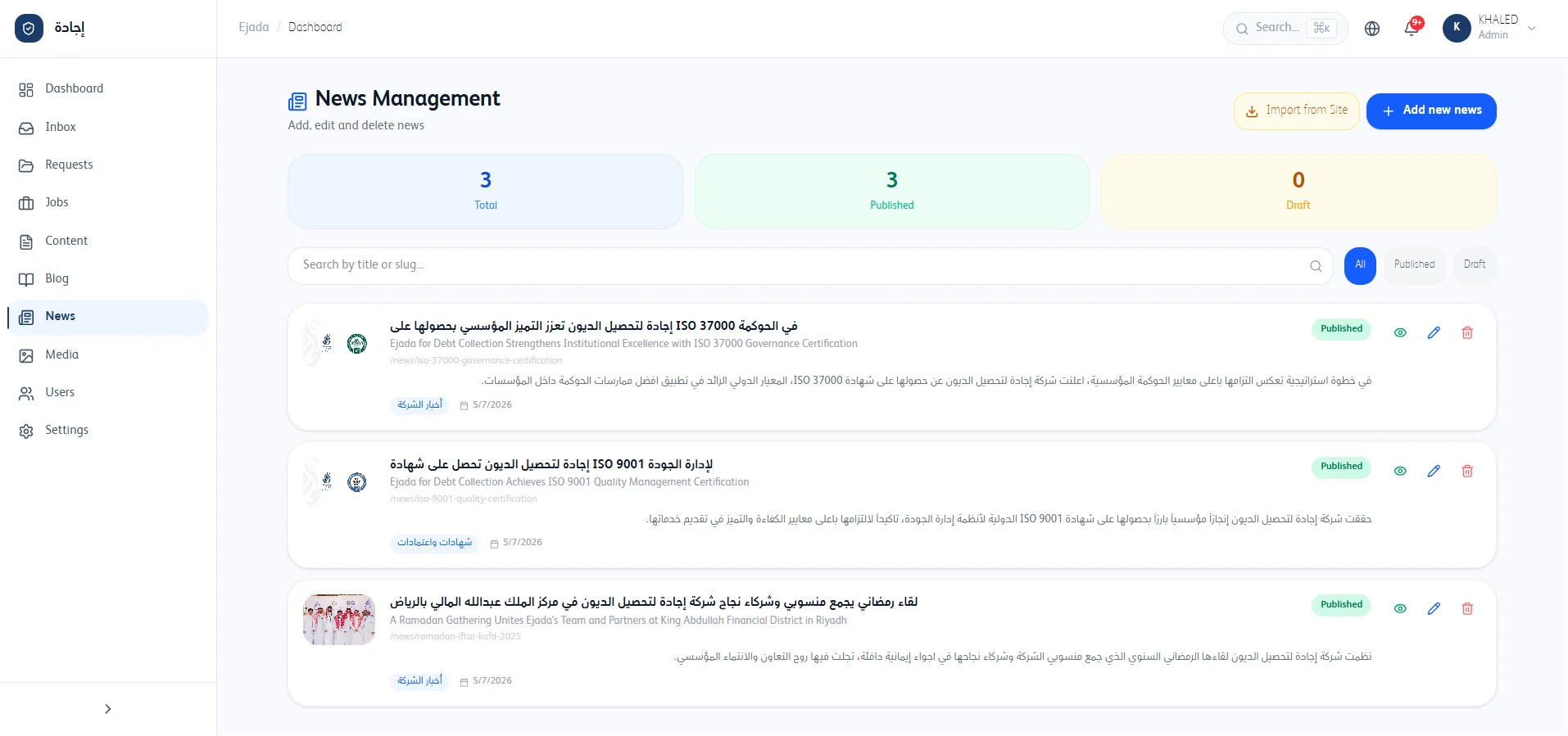Select the All filter pill
The width and height of the screenshot is (1568, 736).
(x=1360, y=265)
